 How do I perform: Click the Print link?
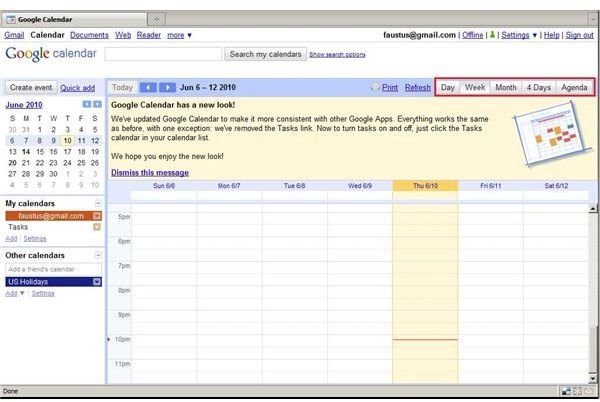pyautogui.click(x=390, y=87)
